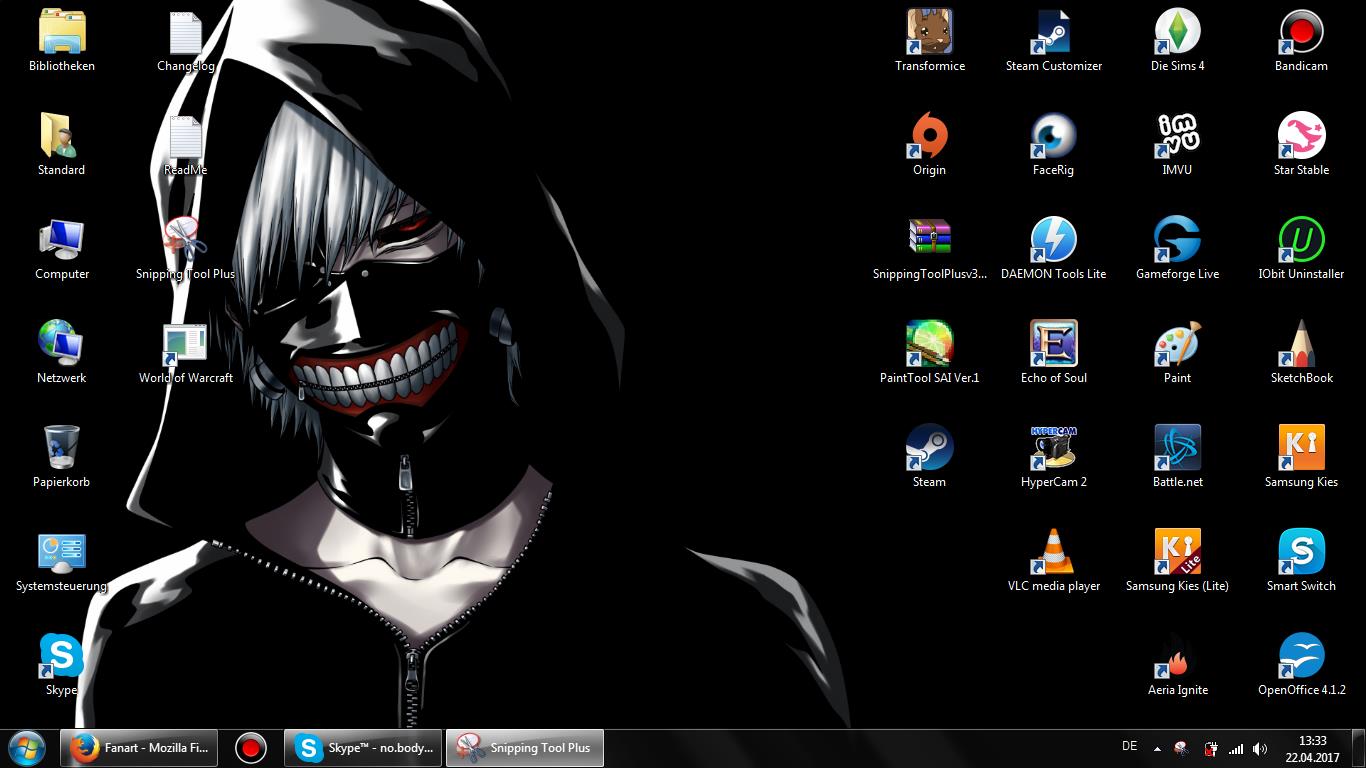The height and width of the screenshot is (768, 1366).
Task: Select the Bandicam desktop shortcut
Action: click(x=1302, y=41)
